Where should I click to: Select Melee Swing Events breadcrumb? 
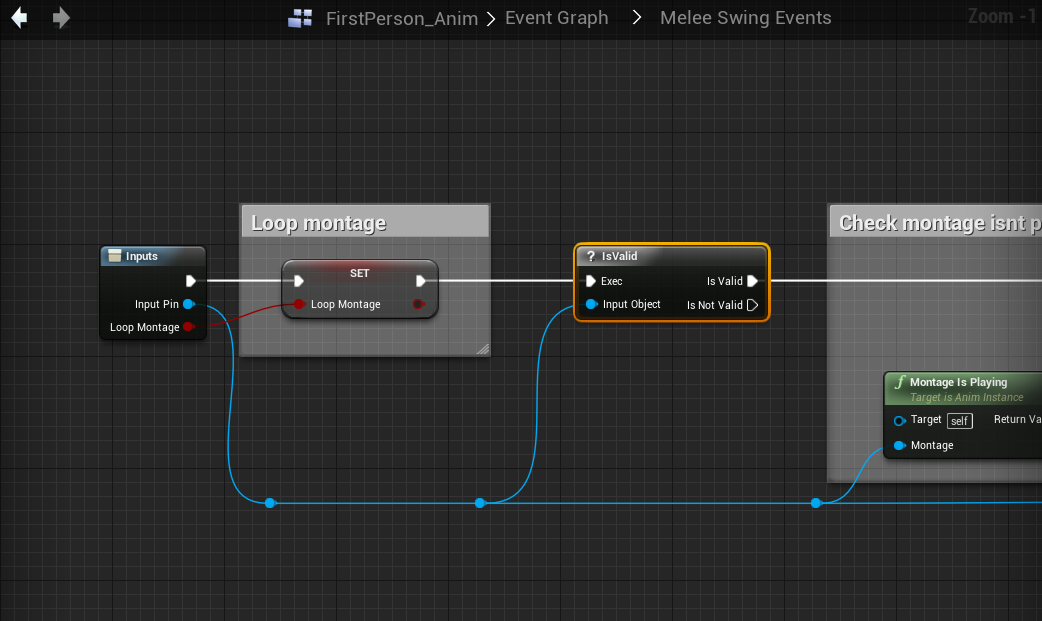point(745,18)
